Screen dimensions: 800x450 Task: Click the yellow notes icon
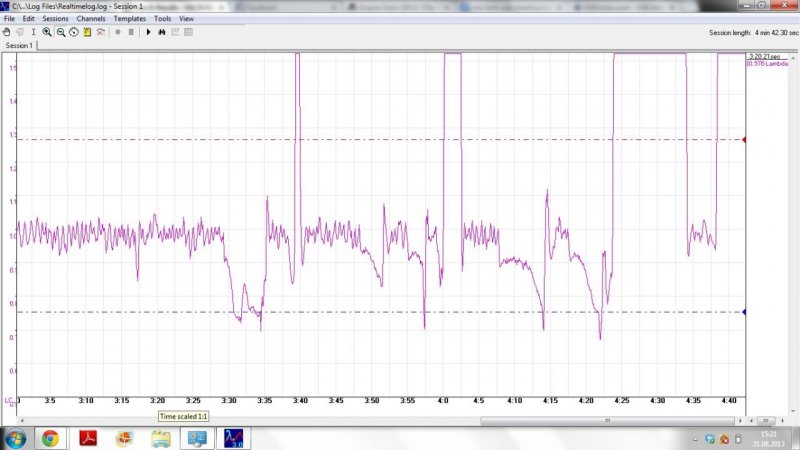click(x=88, y=32)
